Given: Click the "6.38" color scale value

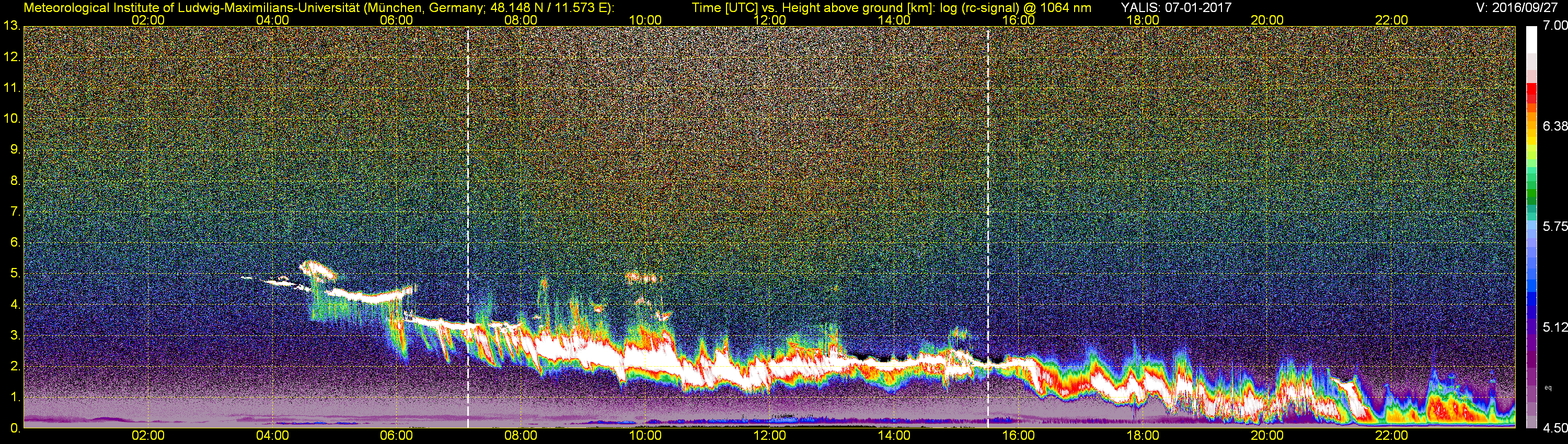Looking at the screenshot, I should click(1555, 126).
